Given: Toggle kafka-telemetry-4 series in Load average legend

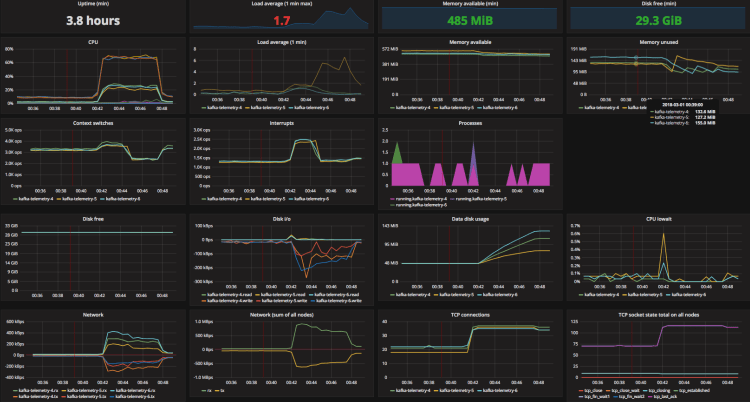Looking at the screenshot, I should click(223, 108).
